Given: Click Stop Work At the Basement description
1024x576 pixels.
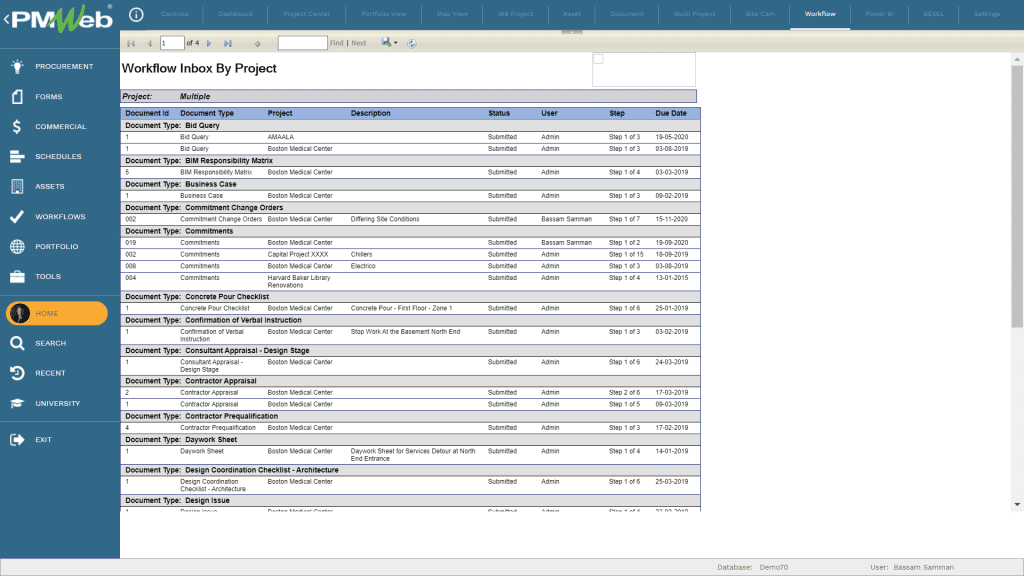Looking at the screenshot, I should point(405,332).
